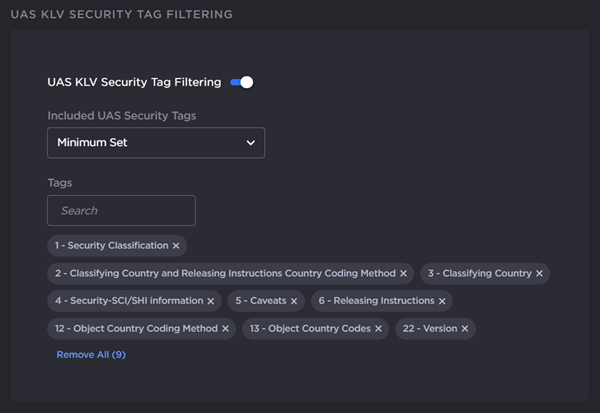Remove the Security Classification tag
This screenshot has width=600, height=413.
176,246
